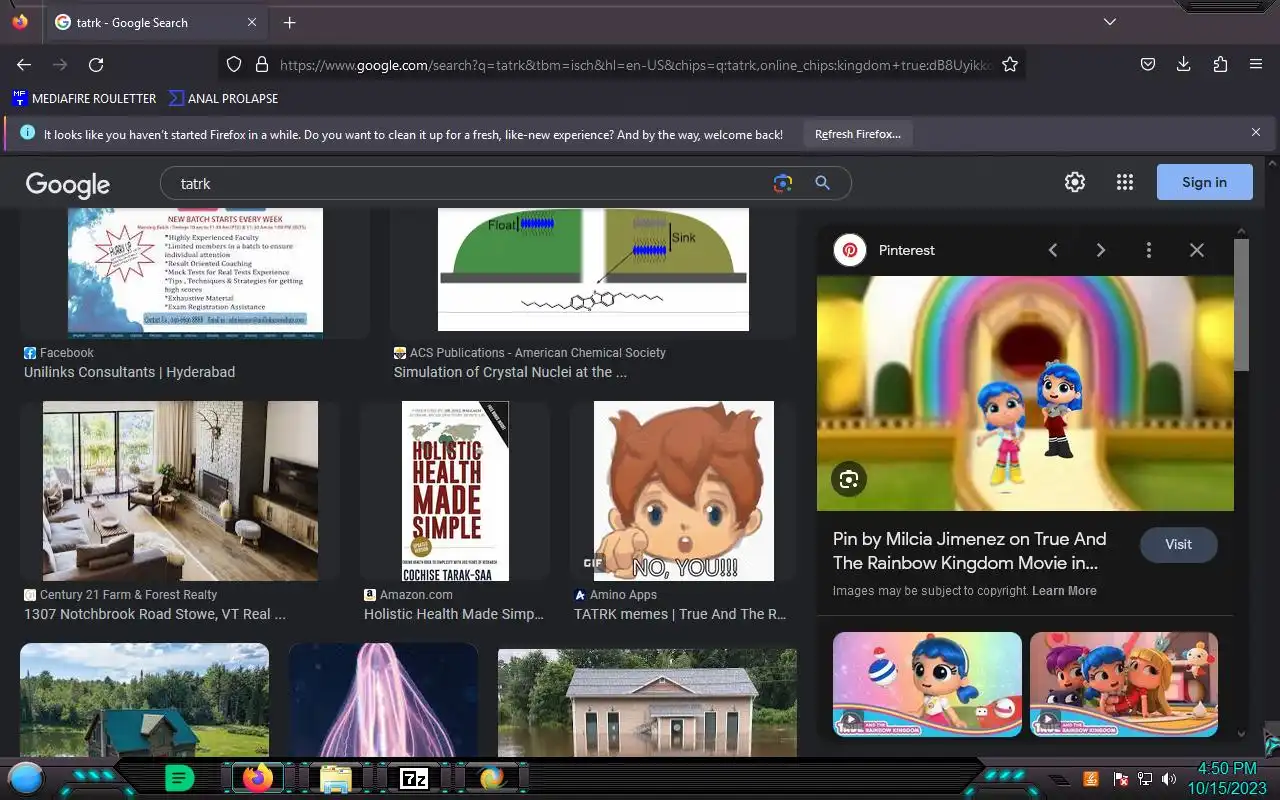Open 1307 Notchbrook Road Stowe link
This screenshot has height=800, width=1280.
(x=155, y=614)
